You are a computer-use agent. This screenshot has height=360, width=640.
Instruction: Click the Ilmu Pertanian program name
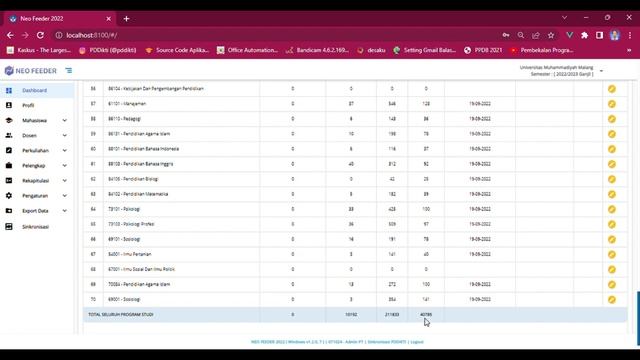point(129,254)
